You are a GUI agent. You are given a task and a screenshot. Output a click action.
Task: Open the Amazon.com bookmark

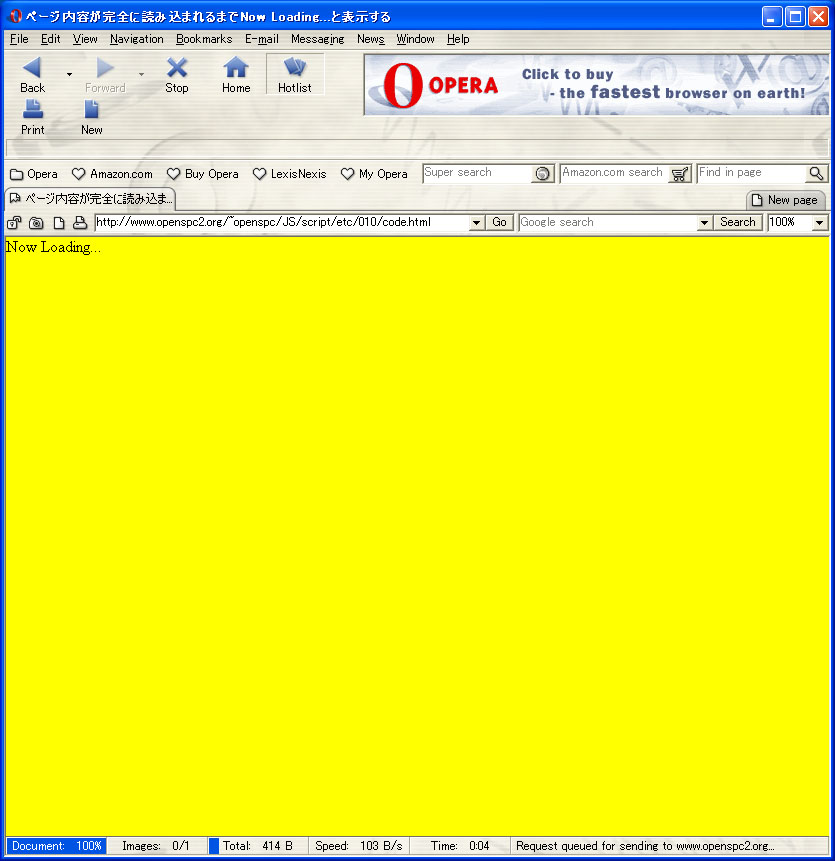[x=112, y=174]
